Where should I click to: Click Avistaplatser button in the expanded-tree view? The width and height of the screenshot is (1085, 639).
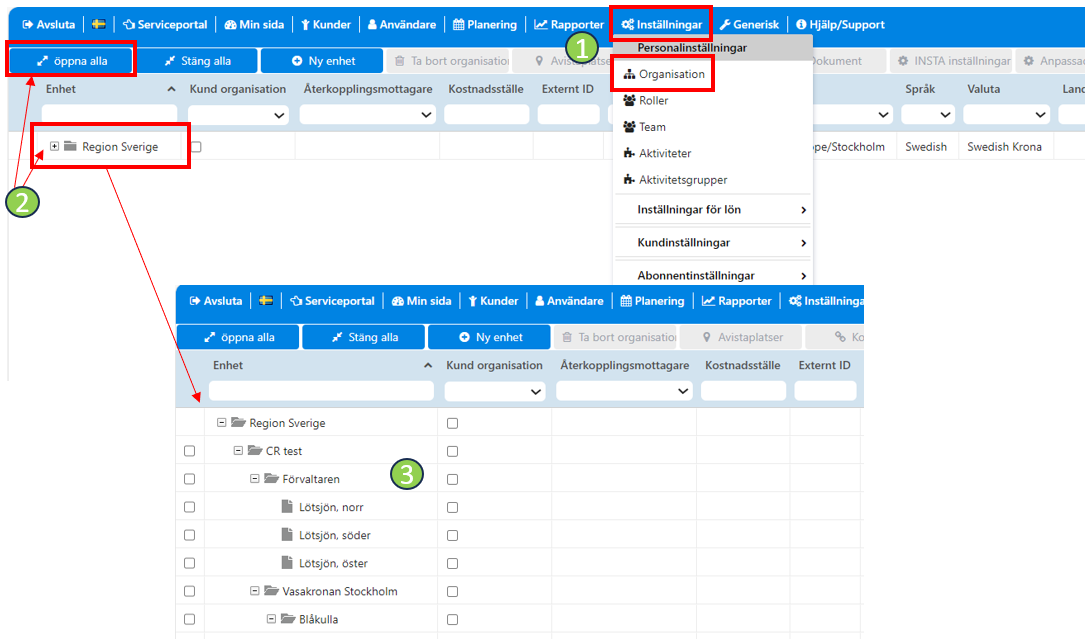741,337
